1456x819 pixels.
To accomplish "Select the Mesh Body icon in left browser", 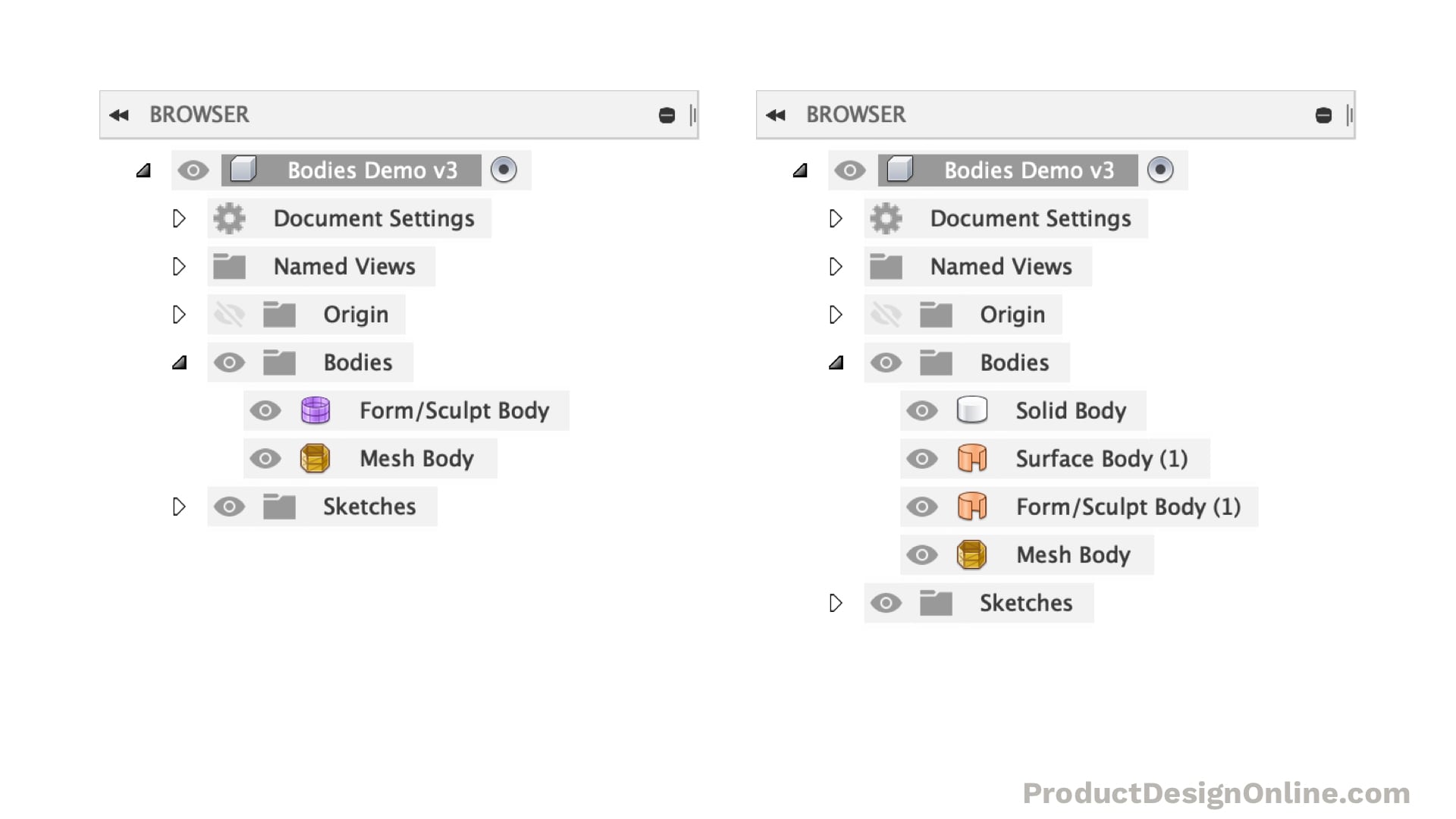I will [x=315, y=458].
